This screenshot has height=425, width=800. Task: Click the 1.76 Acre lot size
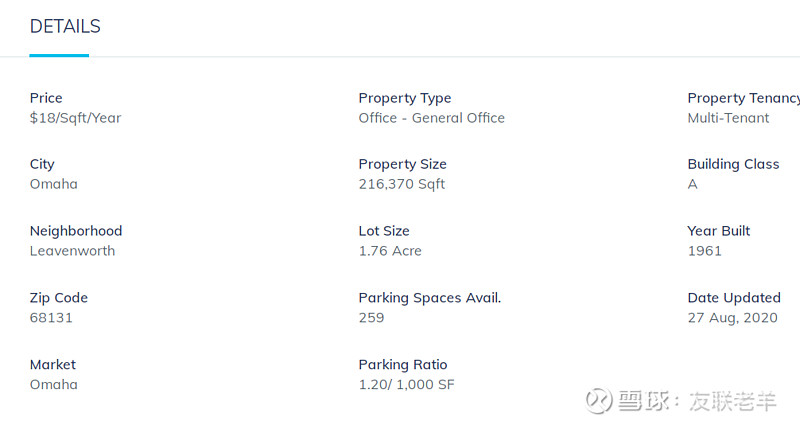point(390,251)
